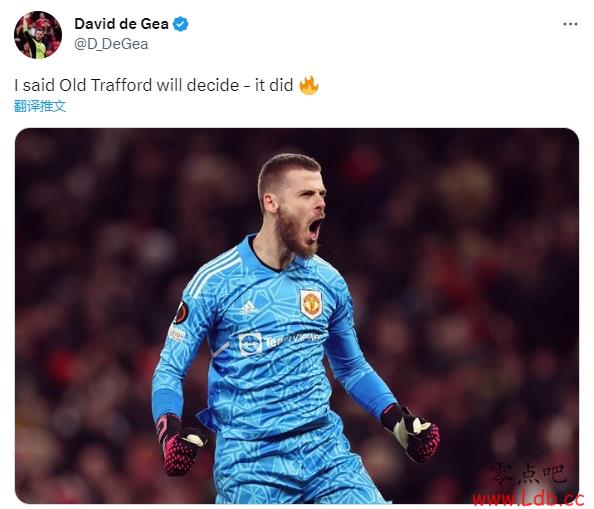Click the pink glove on the goalkeeper's right fist
This screenshot has height=509, width=594.
(x=181, y=445)
